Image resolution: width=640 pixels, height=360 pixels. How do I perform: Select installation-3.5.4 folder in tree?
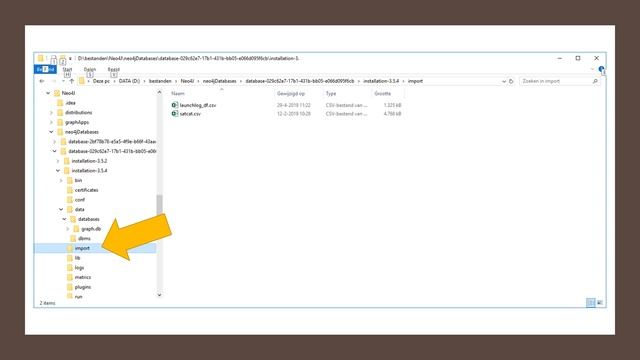point(89,171)
